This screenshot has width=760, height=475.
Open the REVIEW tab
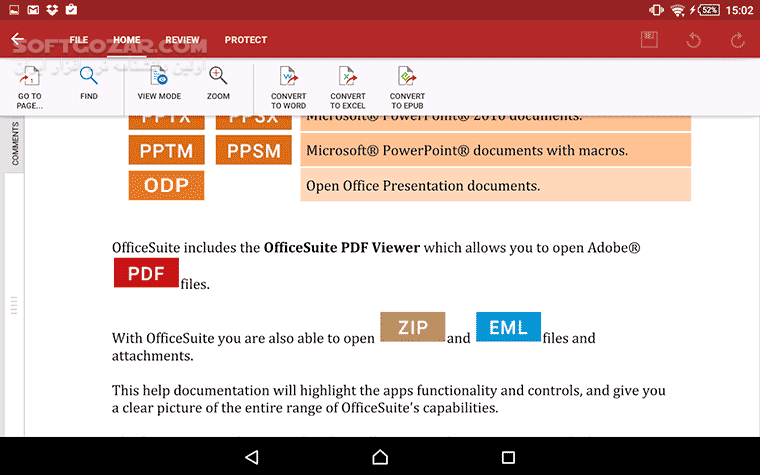click(182, 40)
